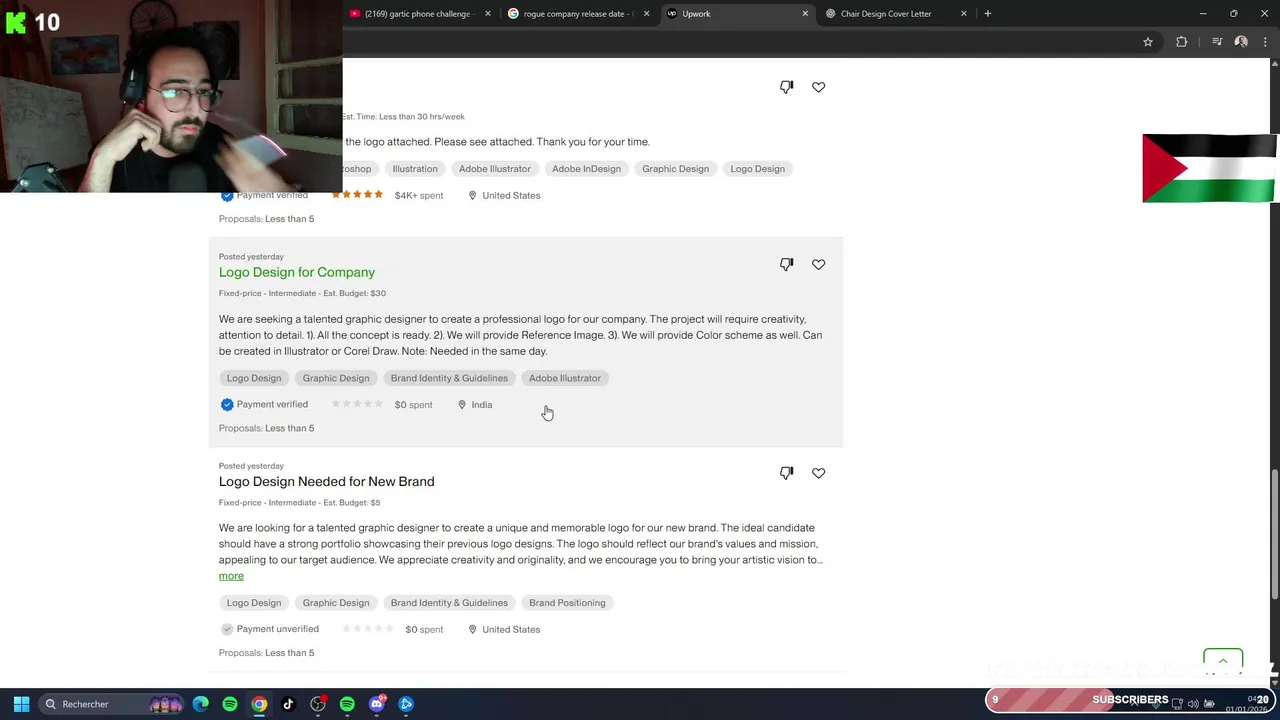Open Spotify icon between Edge and Chrome
Image resolution: width=1280 pixels, height=720 pixels.
230,704
